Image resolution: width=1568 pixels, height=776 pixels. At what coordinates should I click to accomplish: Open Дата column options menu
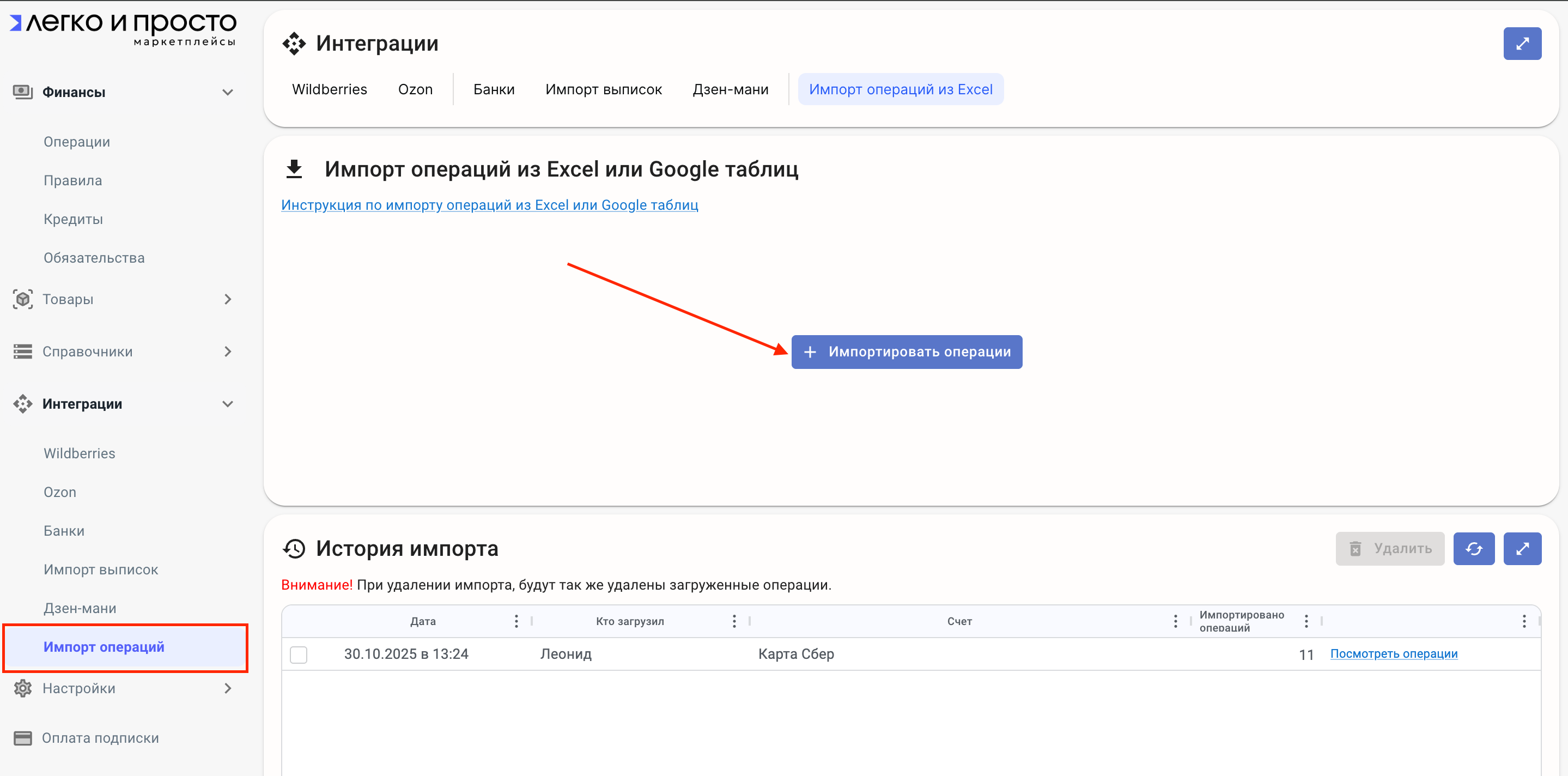pos(516,621)
